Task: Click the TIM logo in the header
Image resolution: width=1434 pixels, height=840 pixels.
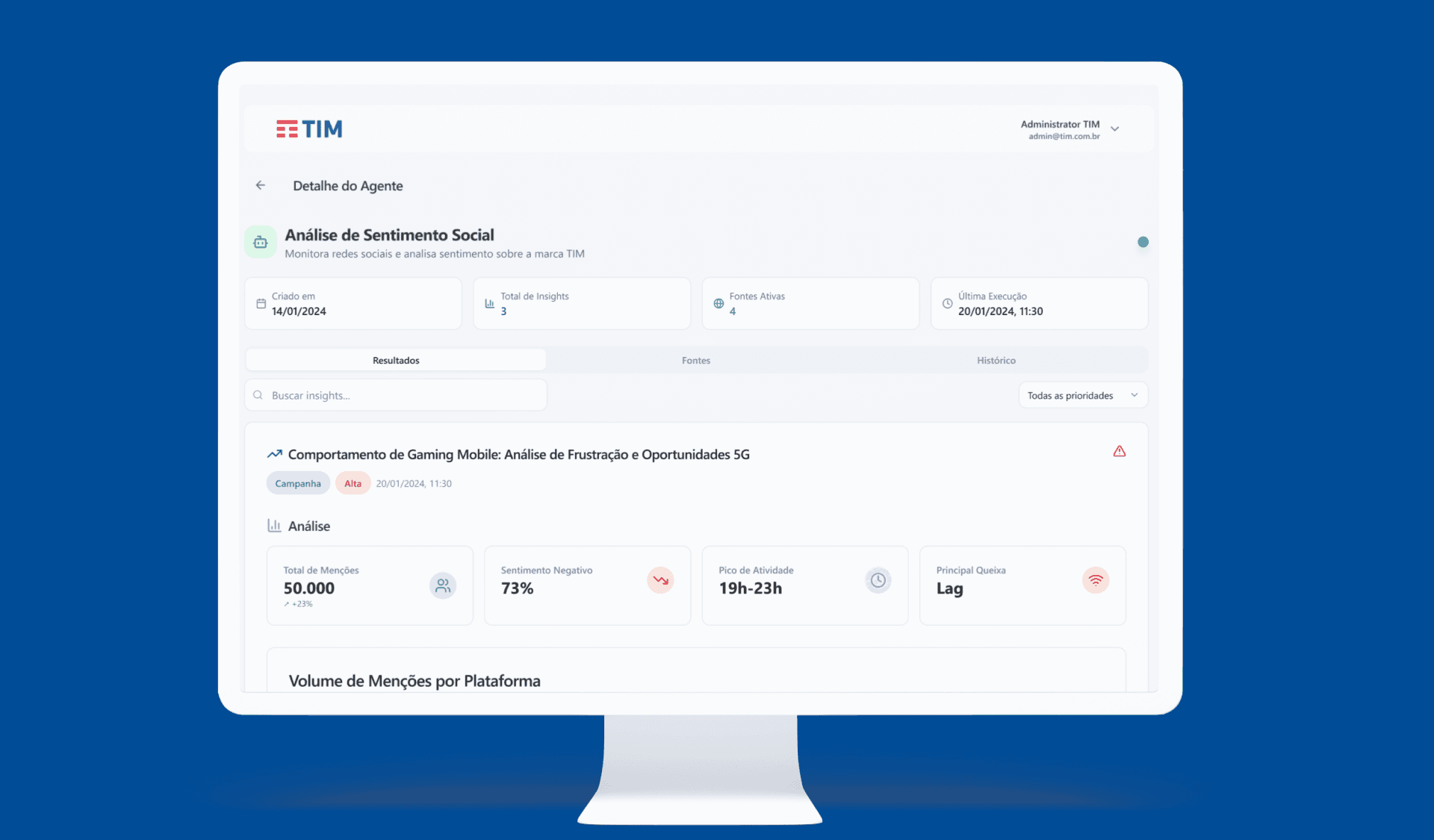Action: click(x=309, y=129)
